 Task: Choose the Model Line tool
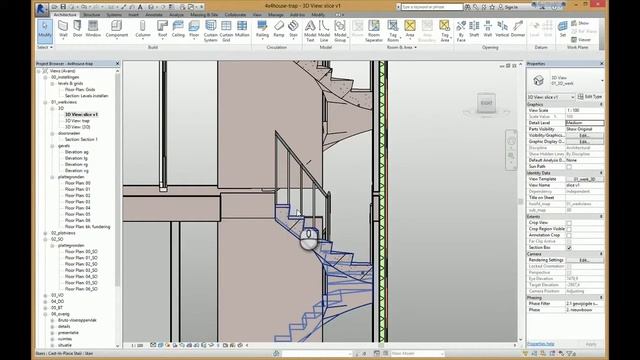pos(324,31)
